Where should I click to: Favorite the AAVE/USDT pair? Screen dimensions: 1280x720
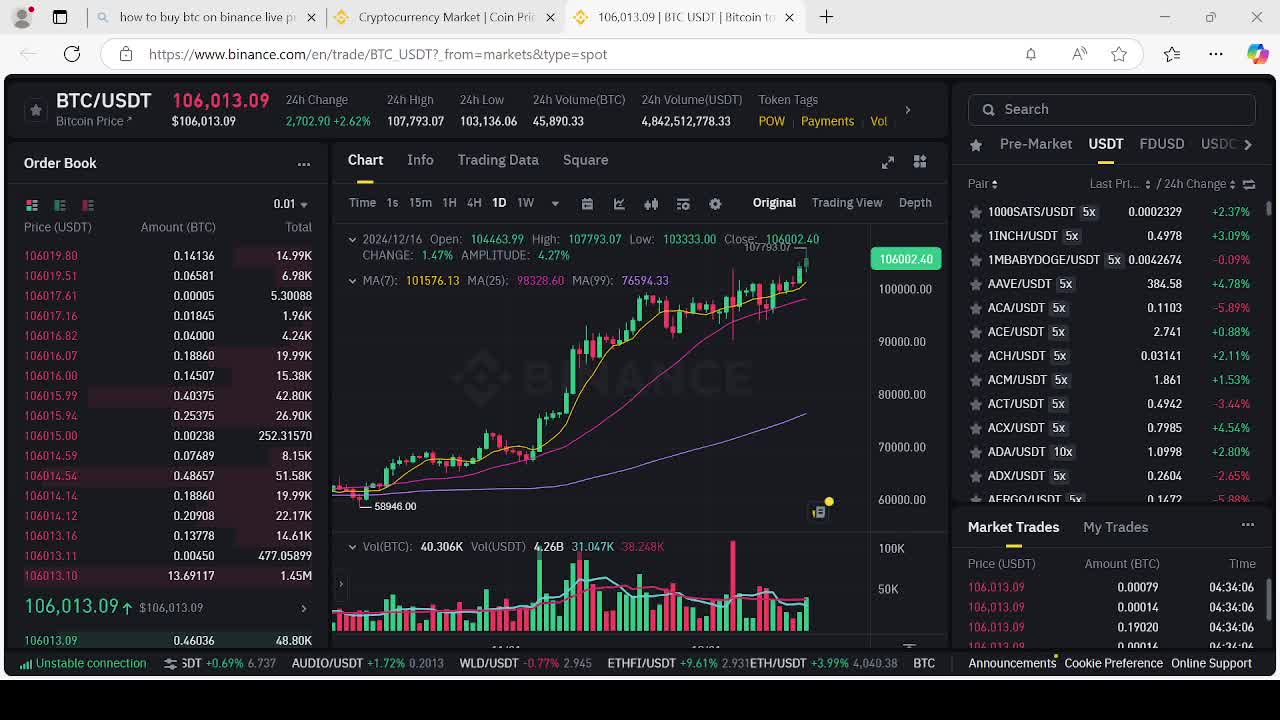[x=976, y=284]
